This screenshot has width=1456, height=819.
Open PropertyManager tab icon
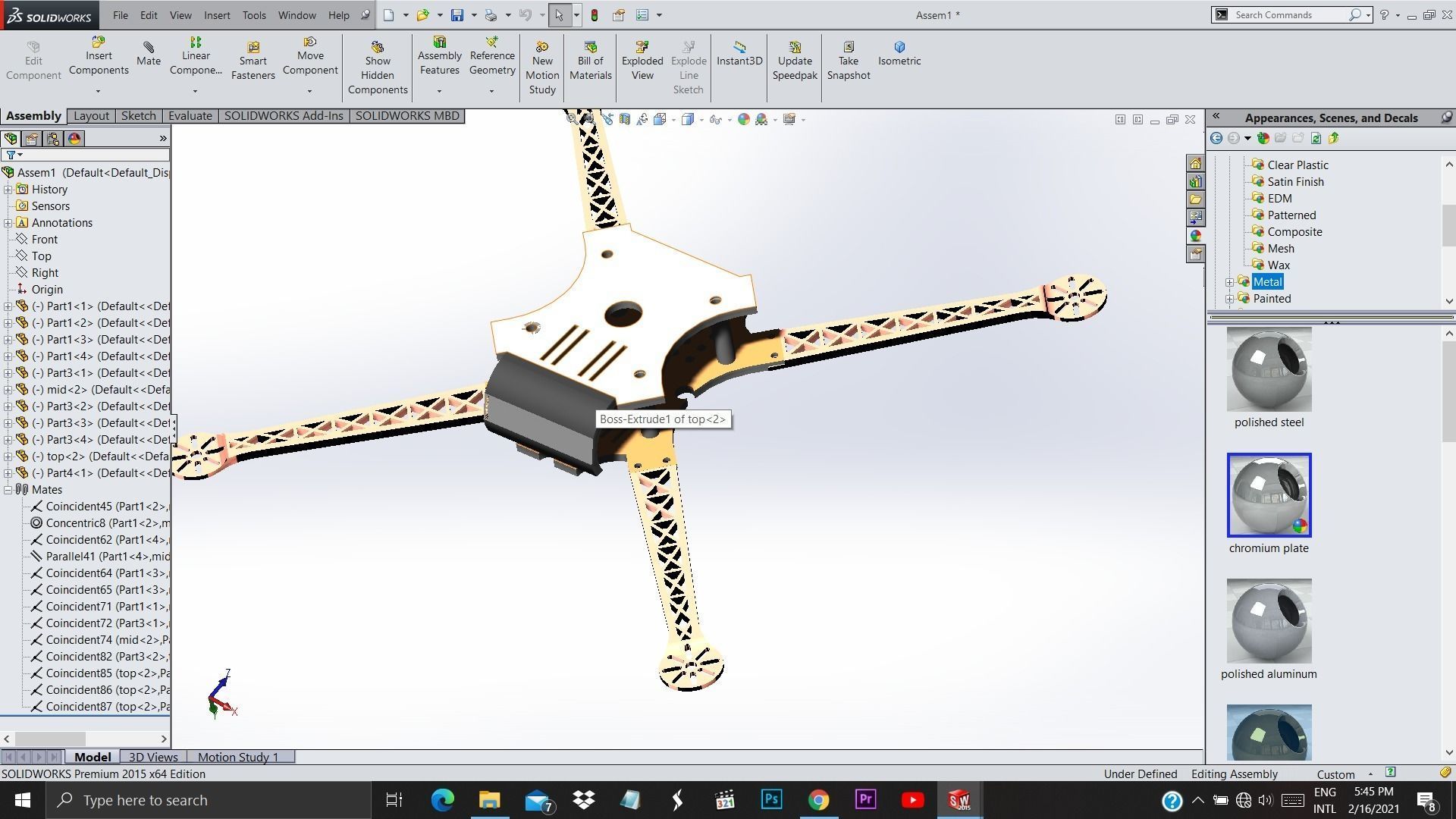[32, 139]
